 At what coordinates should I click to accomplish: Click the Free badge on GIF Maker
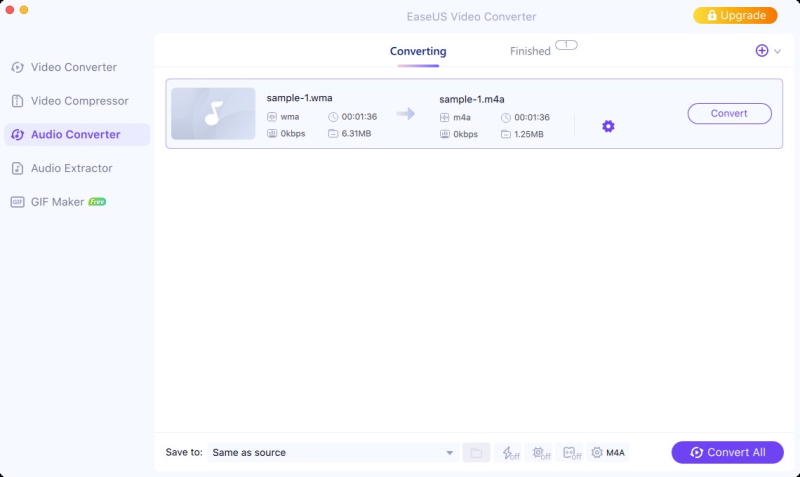(x=97, y=202)
